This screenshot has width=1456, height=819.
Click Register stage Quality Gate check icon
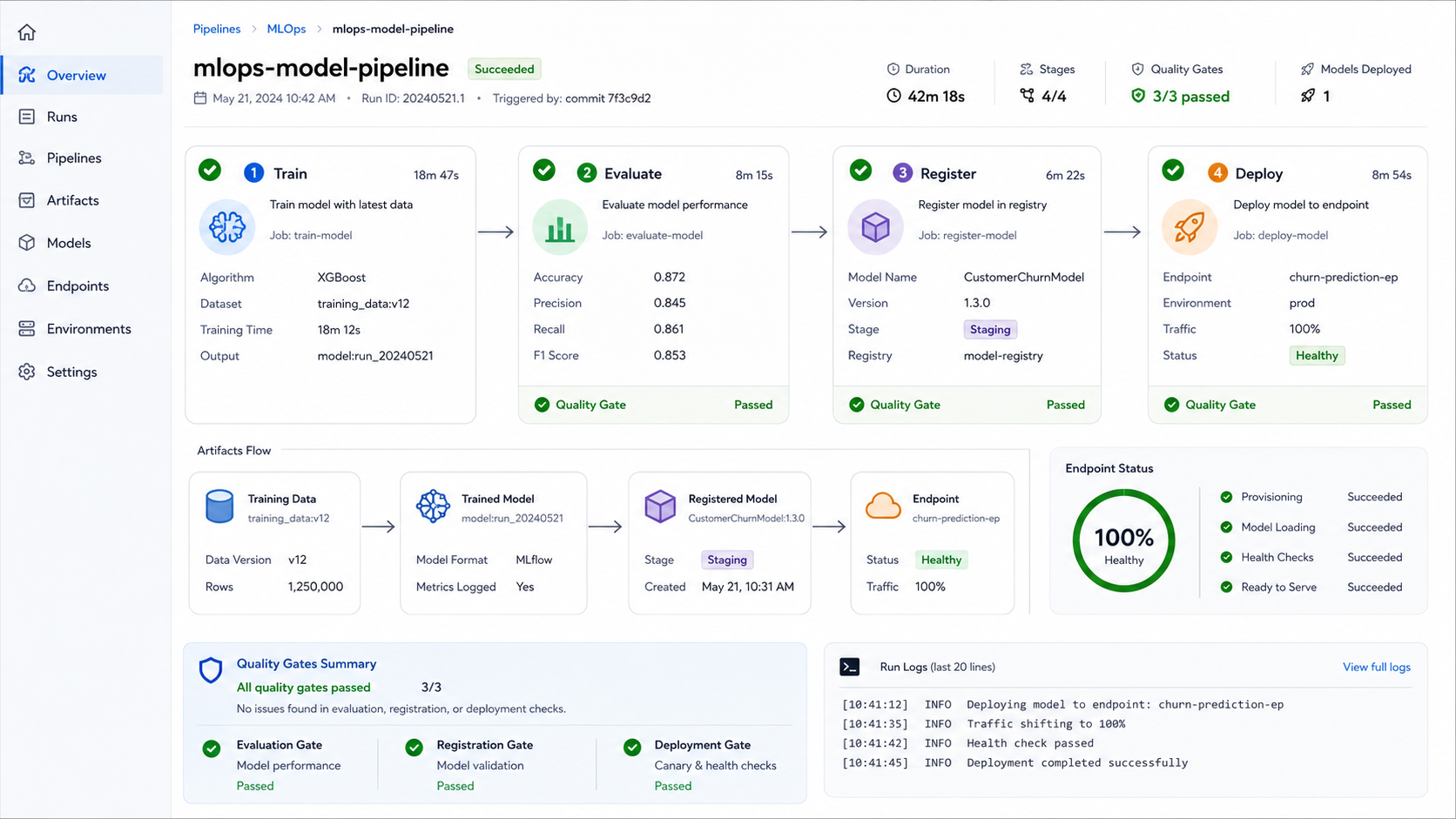(x=857, y=405)
